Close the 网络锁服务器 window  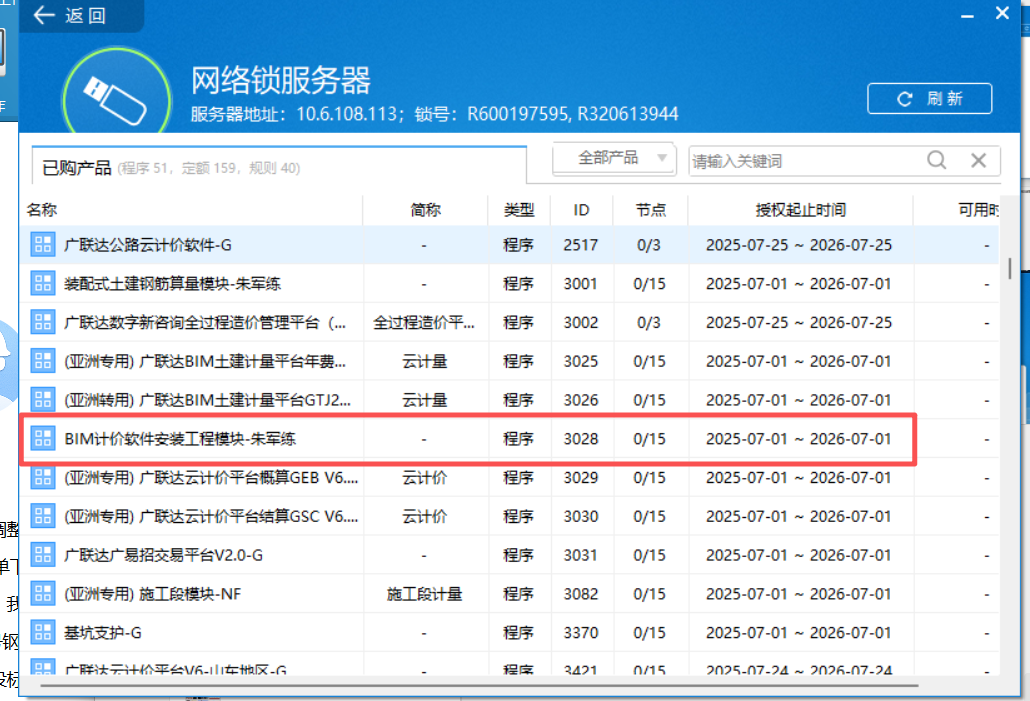click(x=1002, y=13)
